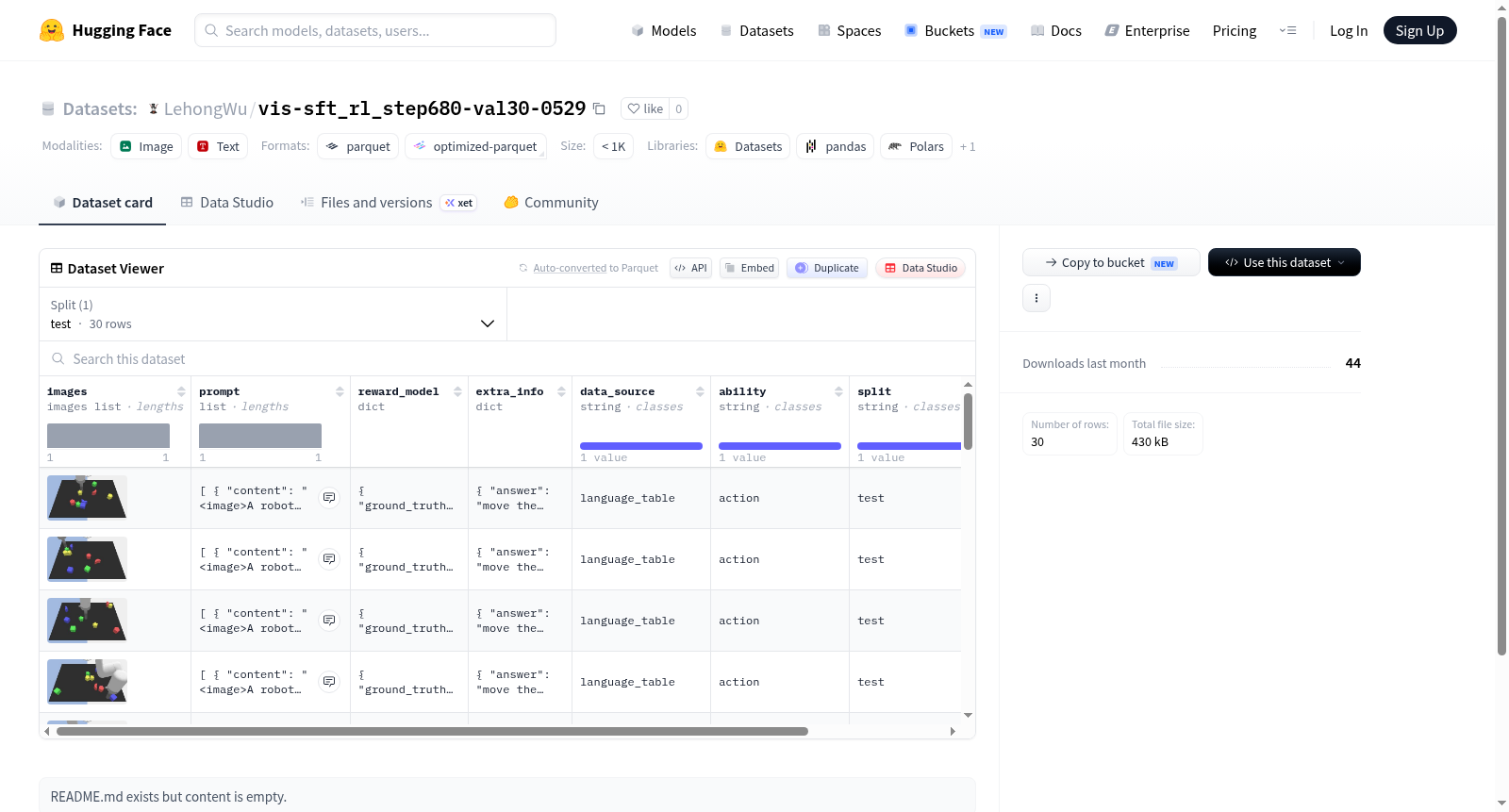Open Docs in the top navigation

(1056, 30)
